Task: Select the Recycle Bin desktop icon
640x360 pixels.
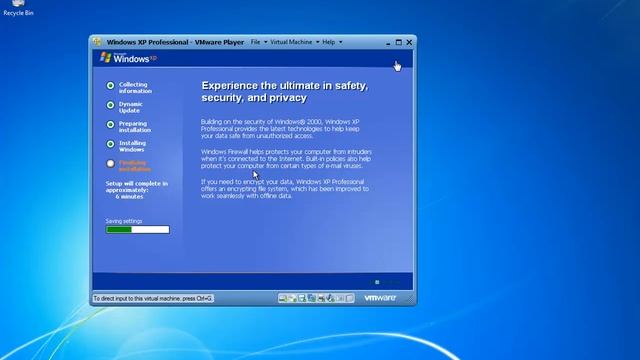Action: coord(18,8)
